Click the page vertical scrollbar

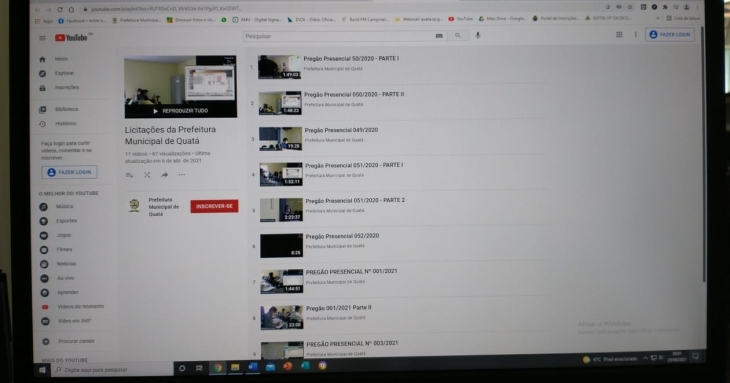point(704,154)
